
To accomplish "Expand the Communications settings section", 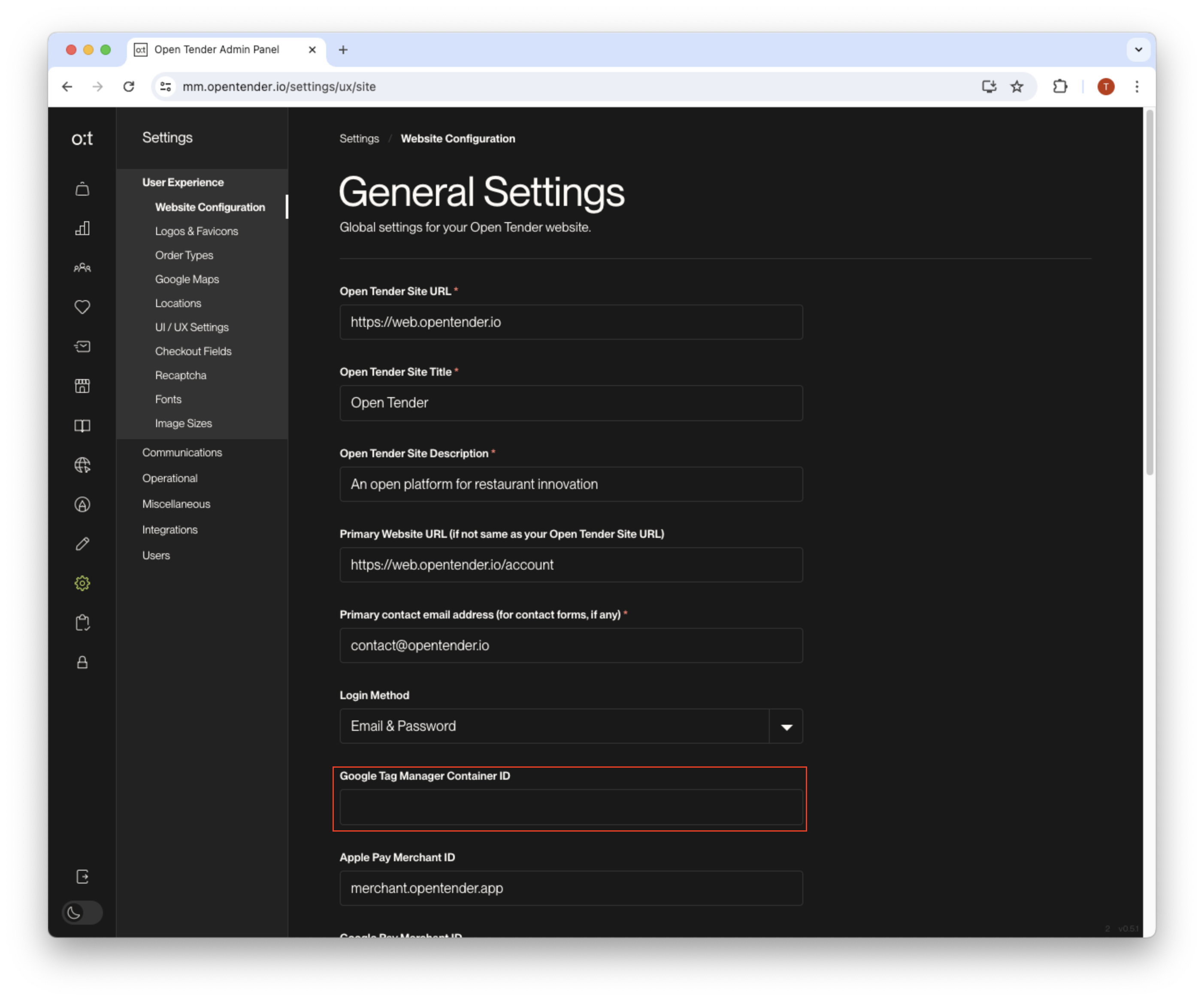I will tap(182, 452).
